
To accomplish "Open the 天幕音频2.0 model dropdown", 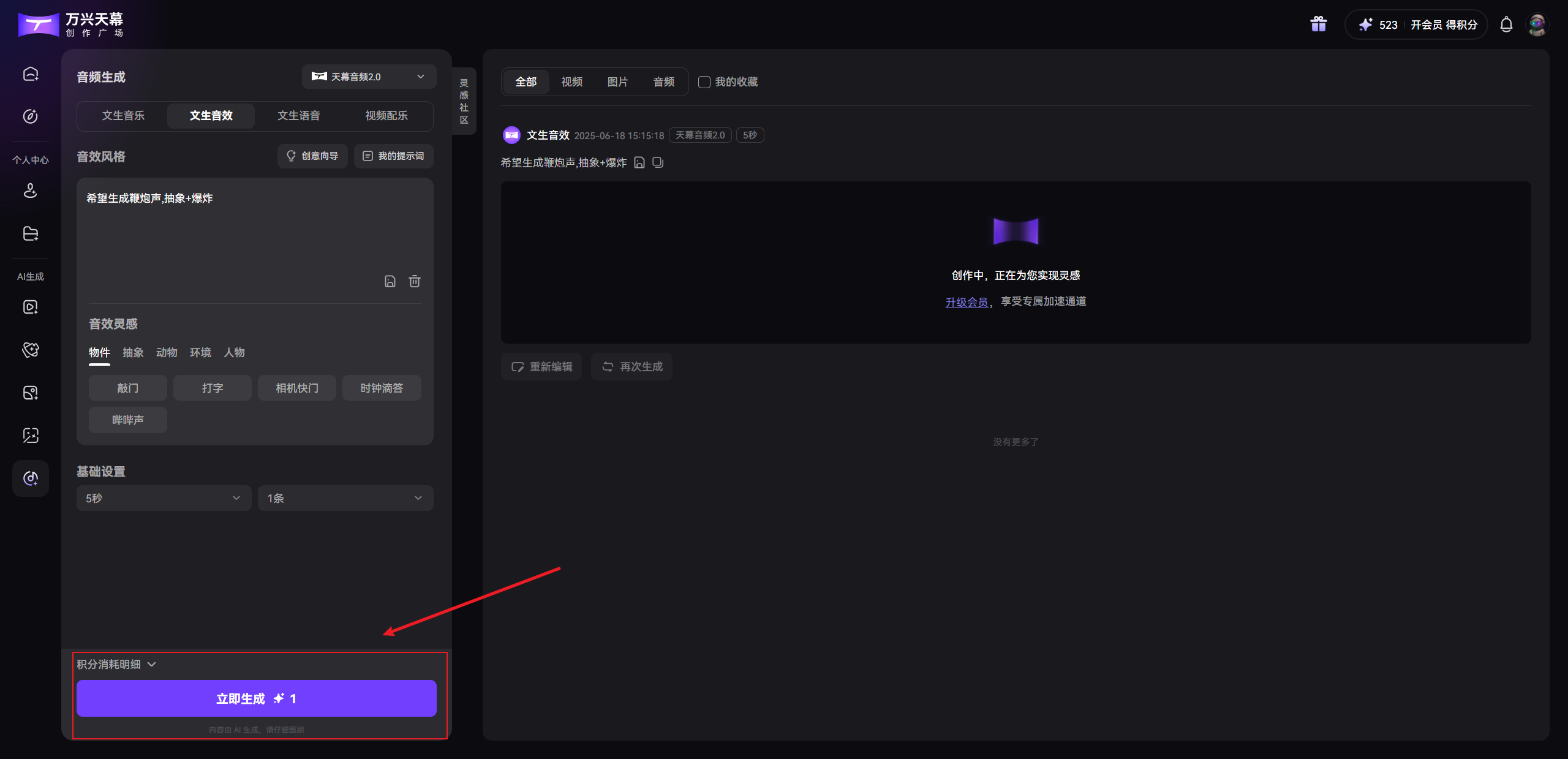I will (369, 77).
